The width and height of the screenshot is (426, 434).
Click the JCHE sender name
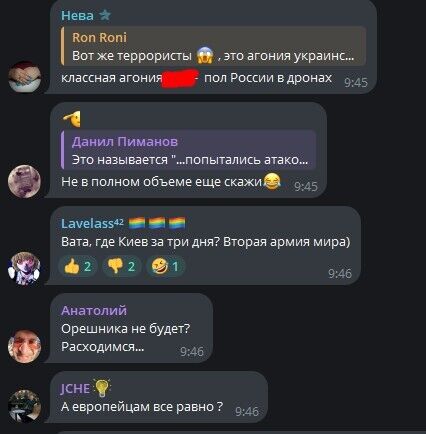pyautogui.click(x=75, y=389)
